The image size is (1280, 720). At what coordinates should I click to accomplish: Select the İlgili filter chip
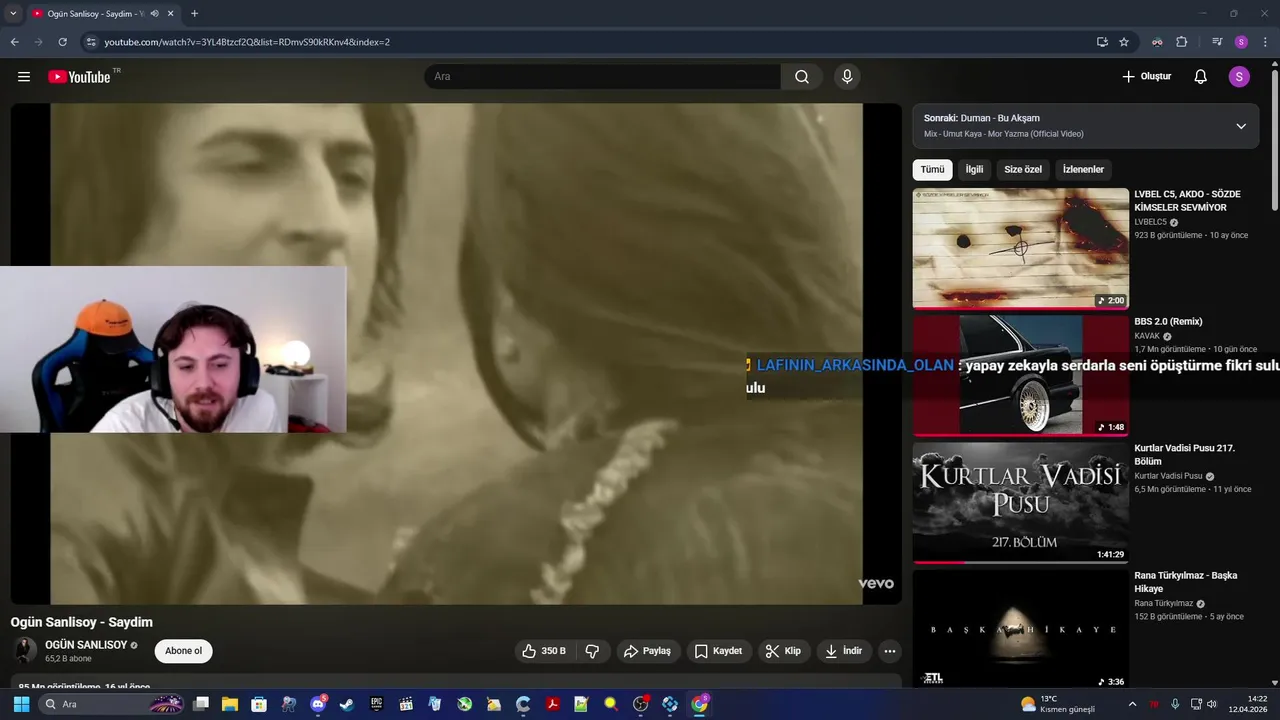coord(974,169)
